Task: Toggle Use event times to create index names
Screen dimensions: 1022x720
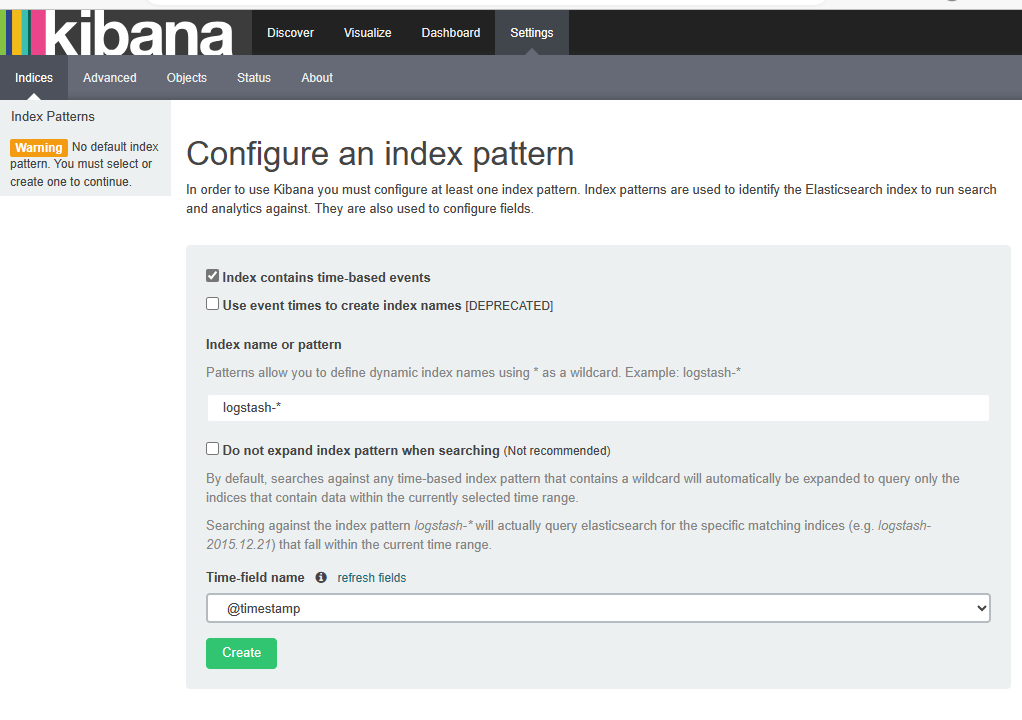Action: click(x=212, y=304)
